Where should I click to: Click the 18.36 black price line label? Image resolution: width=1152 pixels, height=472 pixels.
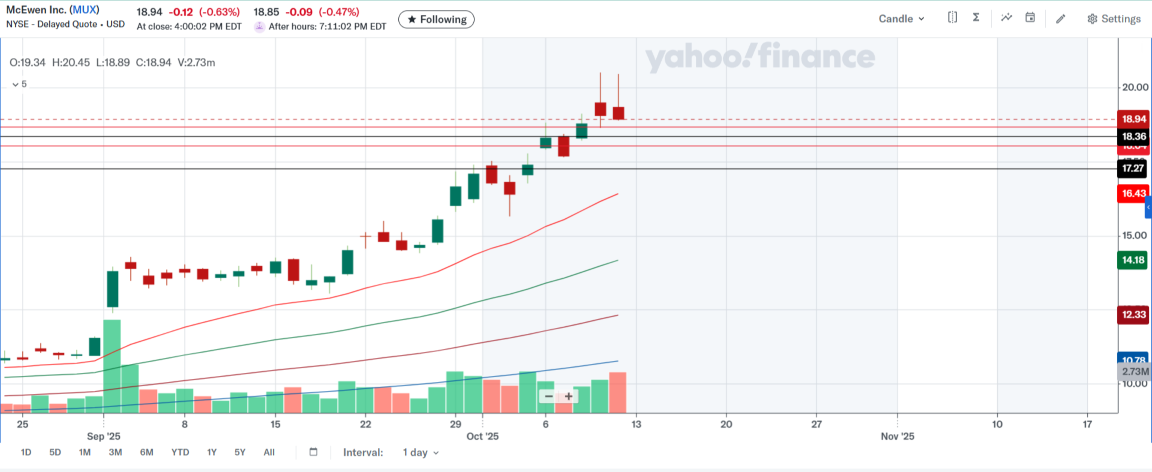click(1133, 137)
